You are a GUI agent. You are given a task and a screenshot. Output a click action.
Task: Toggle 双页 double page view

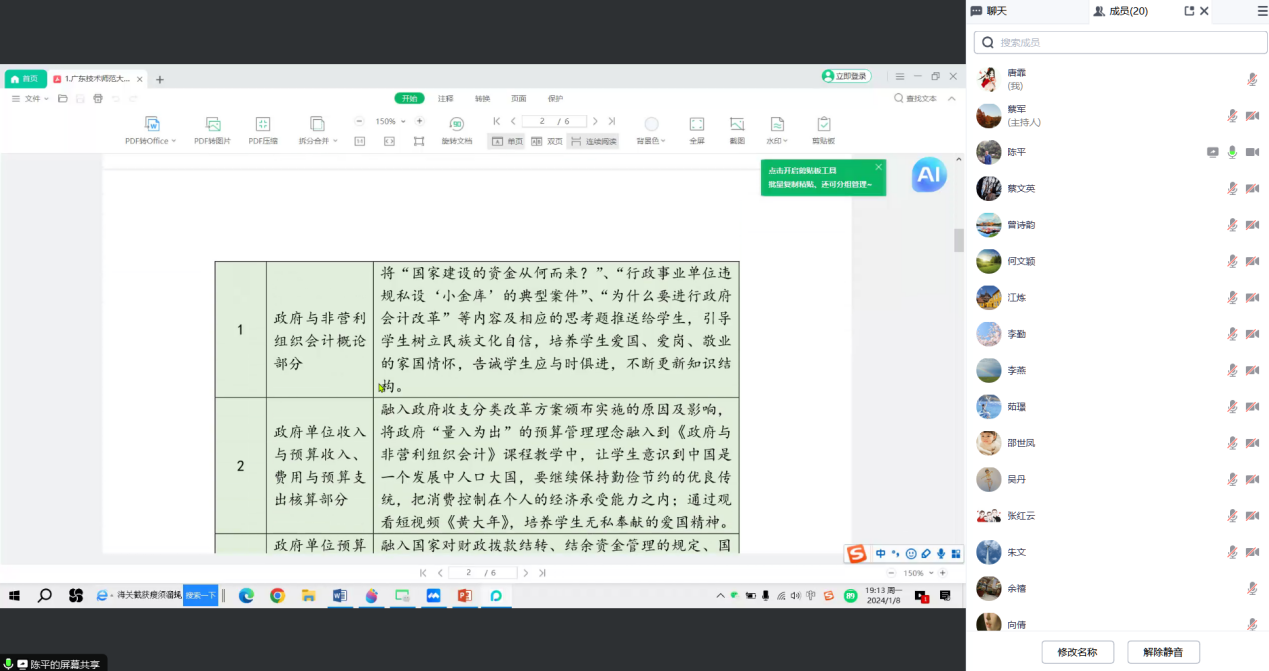[x=547, y=142]
